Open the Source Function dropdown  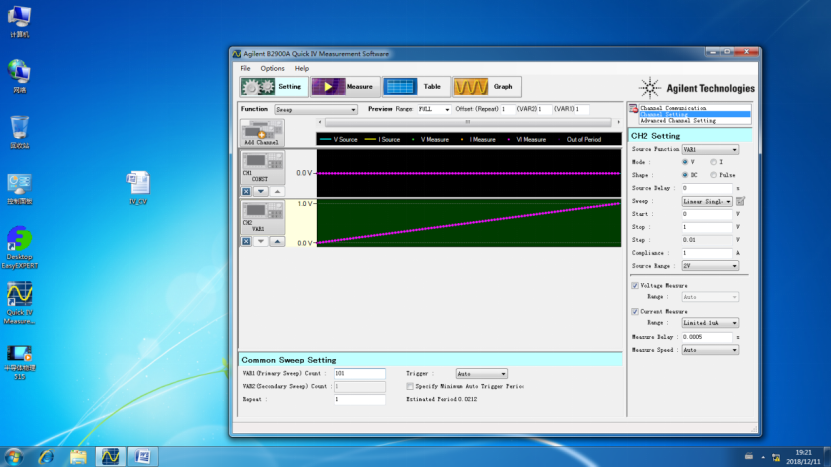tap(710, 149)
